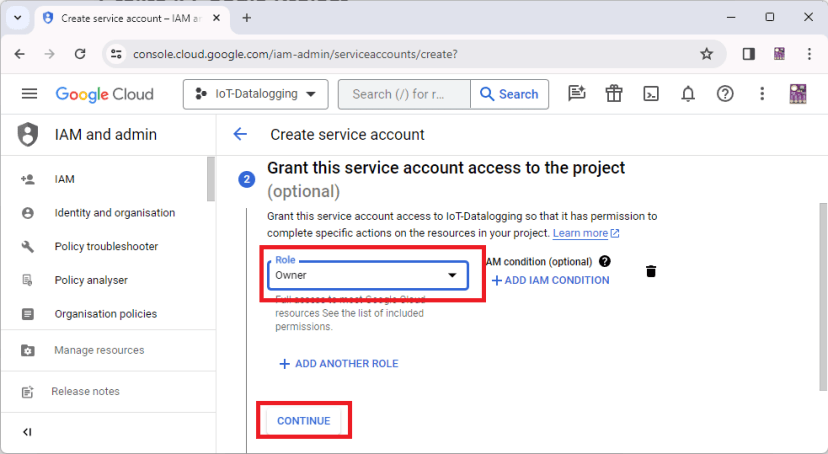
Task: Activate Cloud Shell terminal icon
Action: click(651, 94)
